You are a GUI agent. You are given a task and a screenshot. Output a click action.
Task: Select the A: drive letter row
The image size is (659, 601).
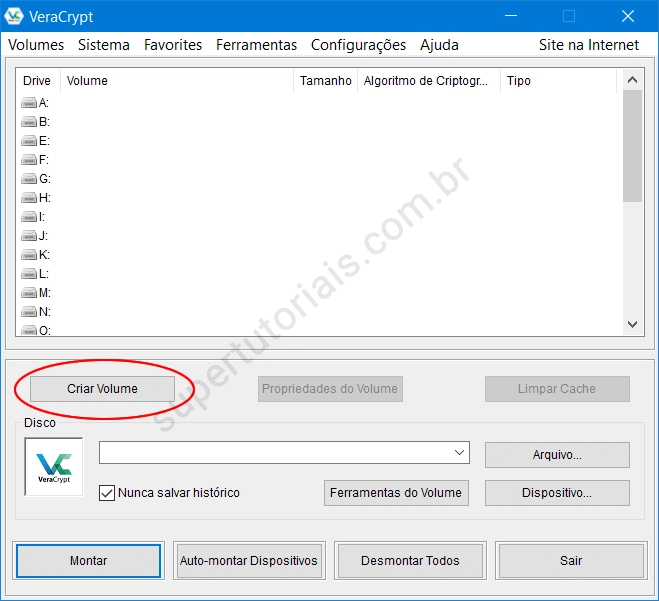click(319, 103)
